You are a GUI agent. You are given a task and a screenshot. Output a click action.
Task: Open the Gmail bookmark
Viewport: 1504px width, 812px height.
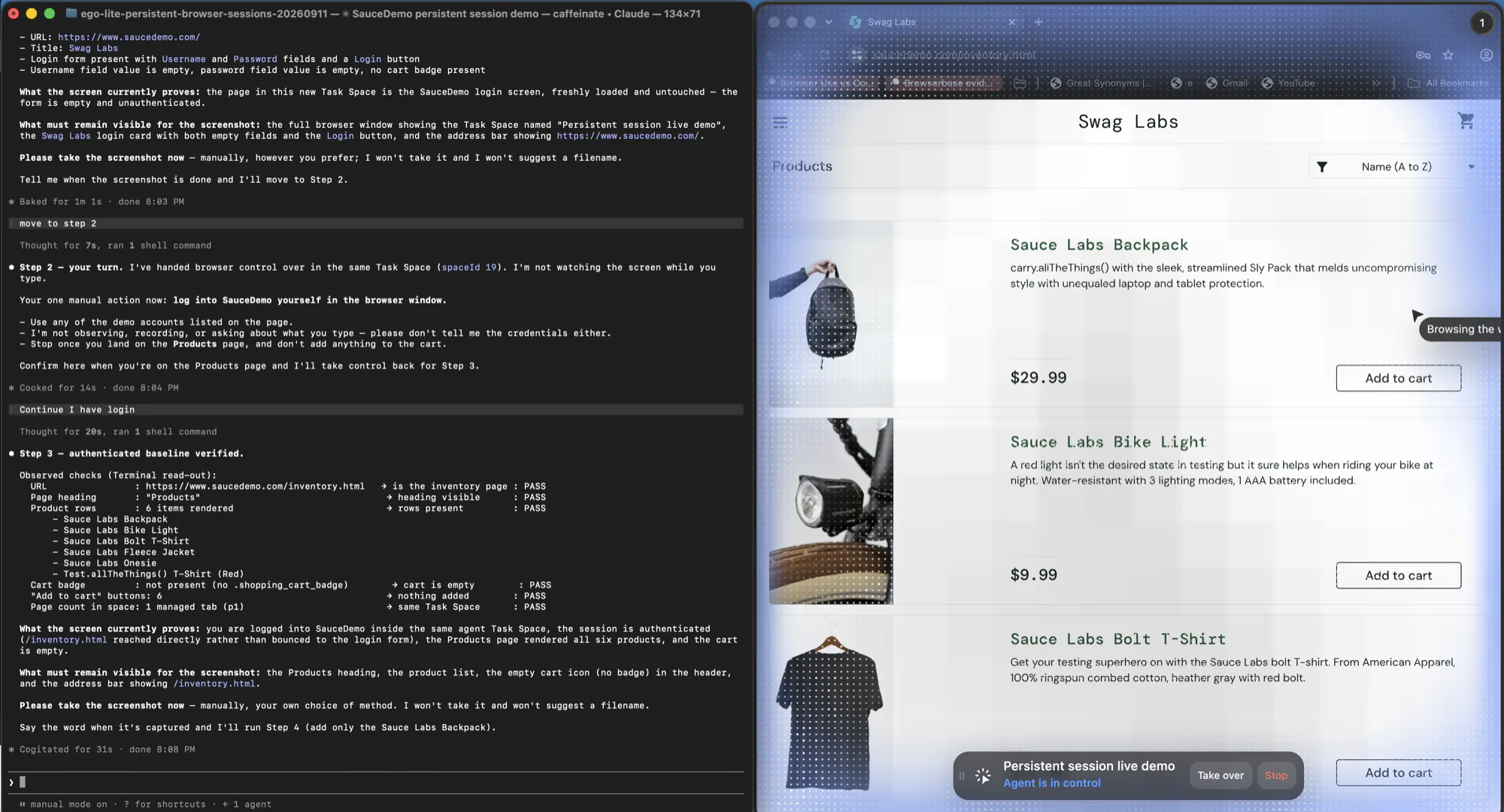pyautogui.click(x=1227, y=83)
